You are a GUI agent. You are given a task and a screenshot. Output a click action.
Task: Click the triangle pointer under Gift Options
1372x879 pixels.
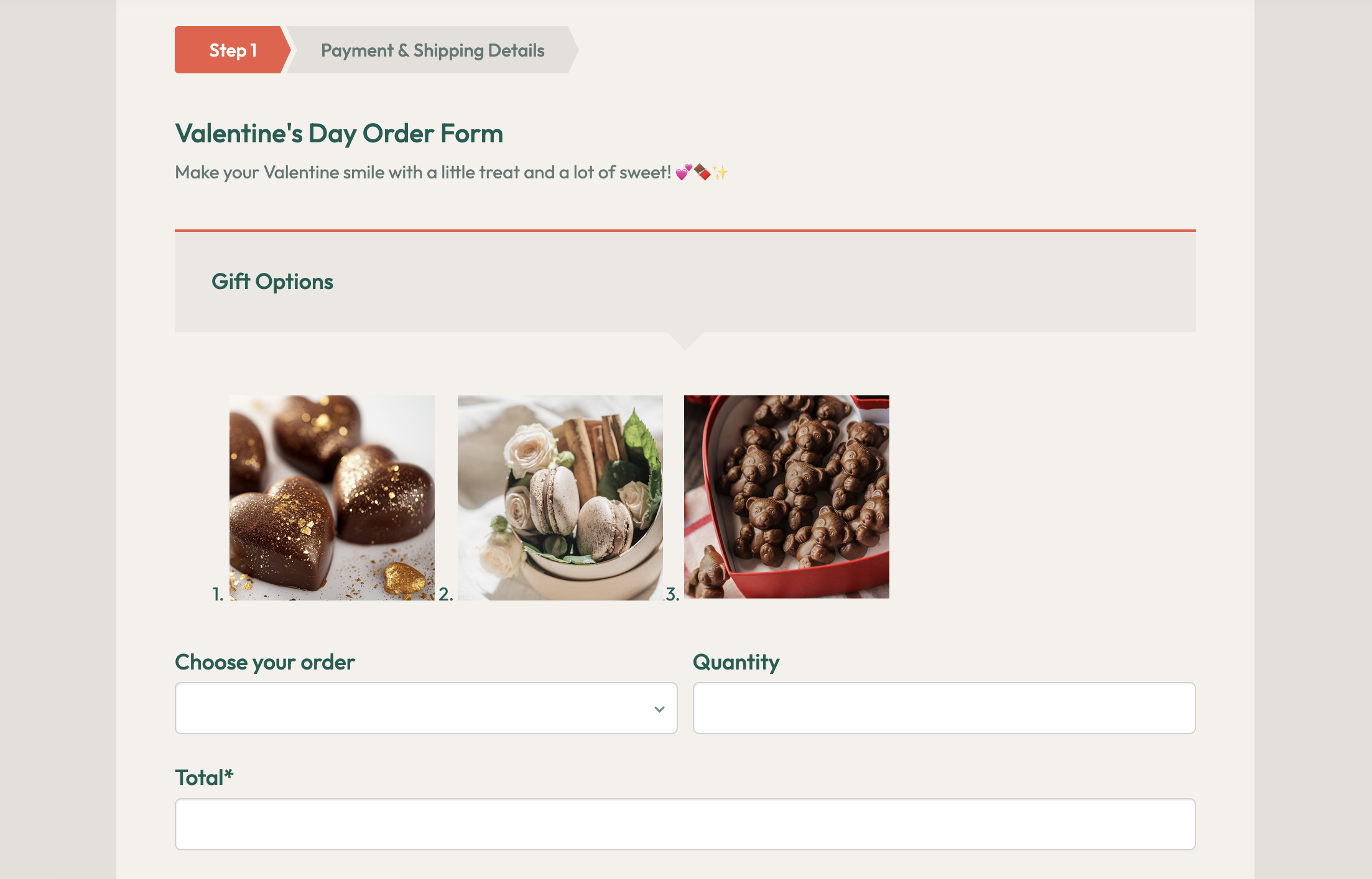685,339
